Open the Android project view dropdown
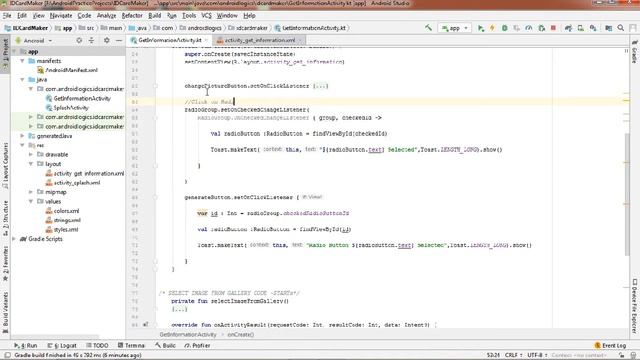 (33, 40)
